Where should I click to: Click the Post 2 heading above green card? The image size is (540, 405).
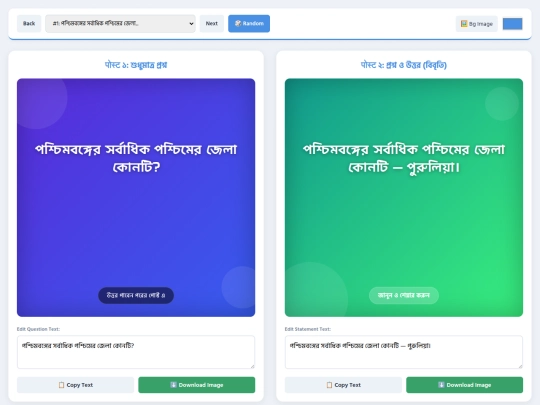tap(404, 65)
